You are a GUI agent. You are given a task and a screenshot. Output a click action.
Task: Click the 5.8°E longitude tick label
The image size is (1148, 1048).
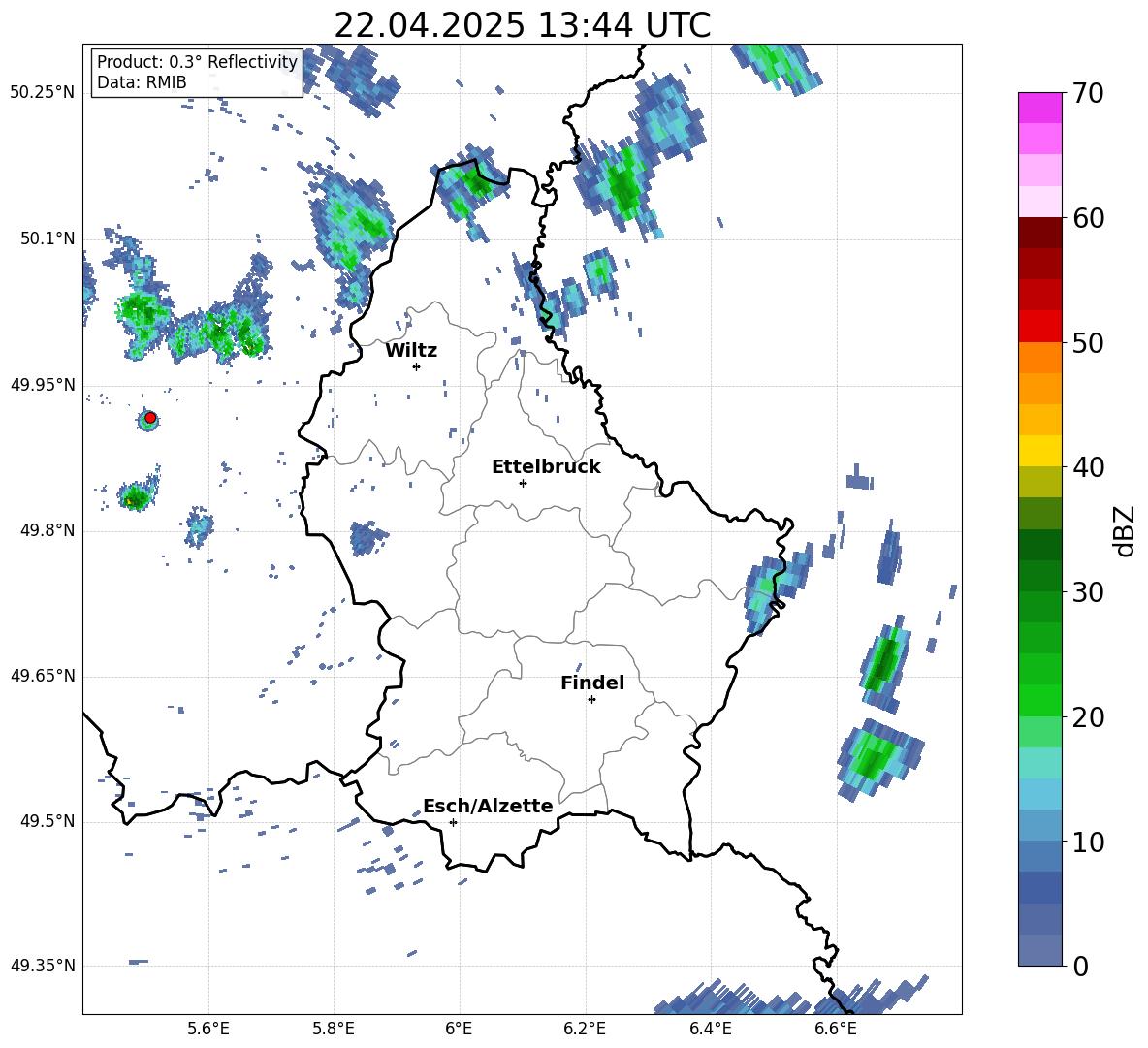coord(334,1029)
